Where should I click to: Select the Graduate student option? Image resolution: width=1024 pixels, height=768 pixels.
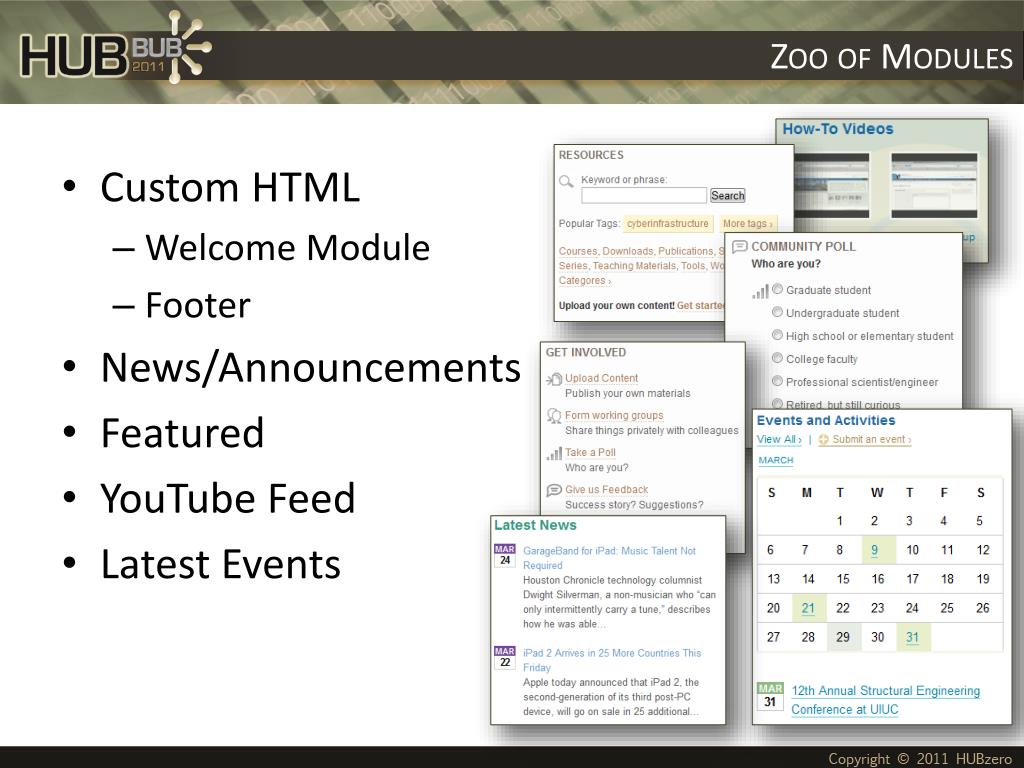click(x=777, y=289)
